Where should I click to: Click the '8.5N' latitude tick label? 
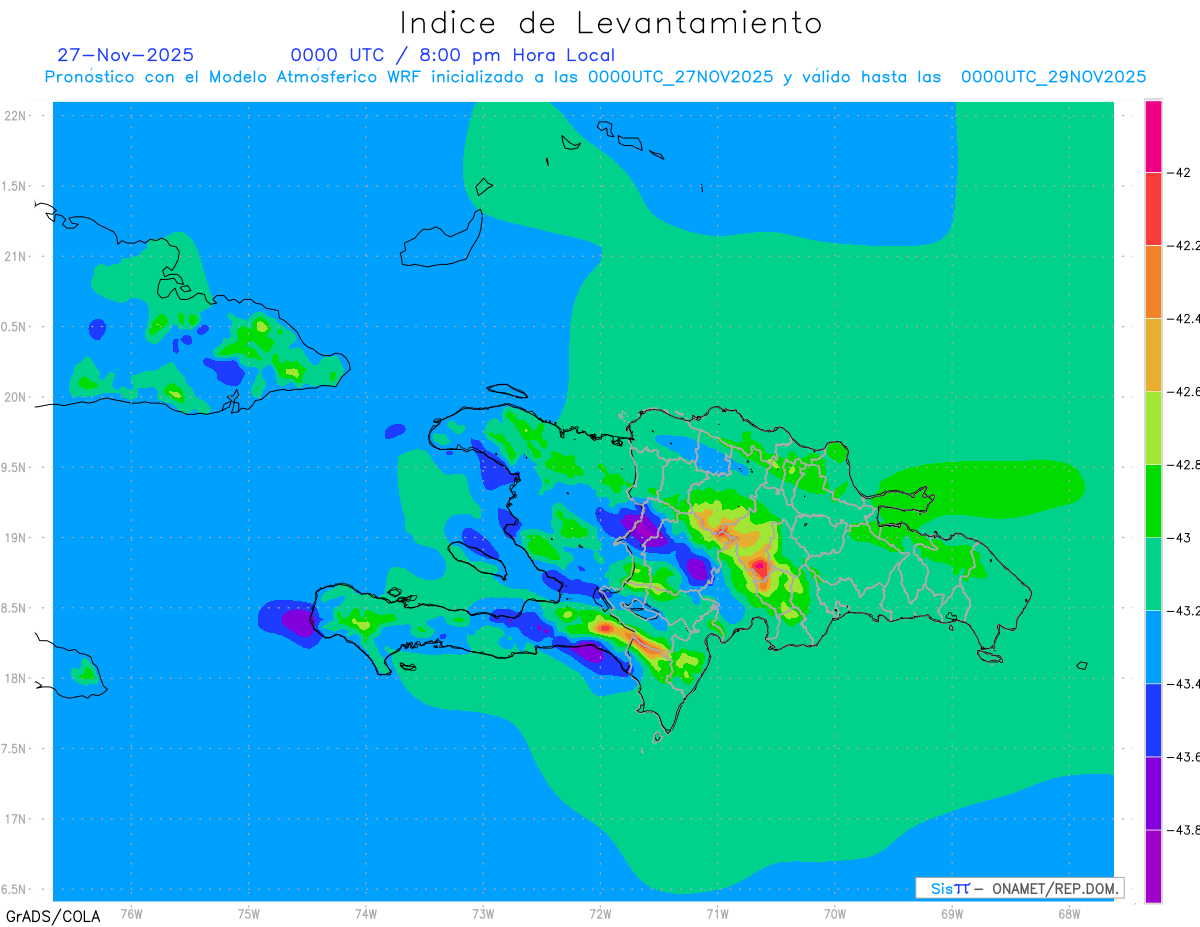[14, 608]
